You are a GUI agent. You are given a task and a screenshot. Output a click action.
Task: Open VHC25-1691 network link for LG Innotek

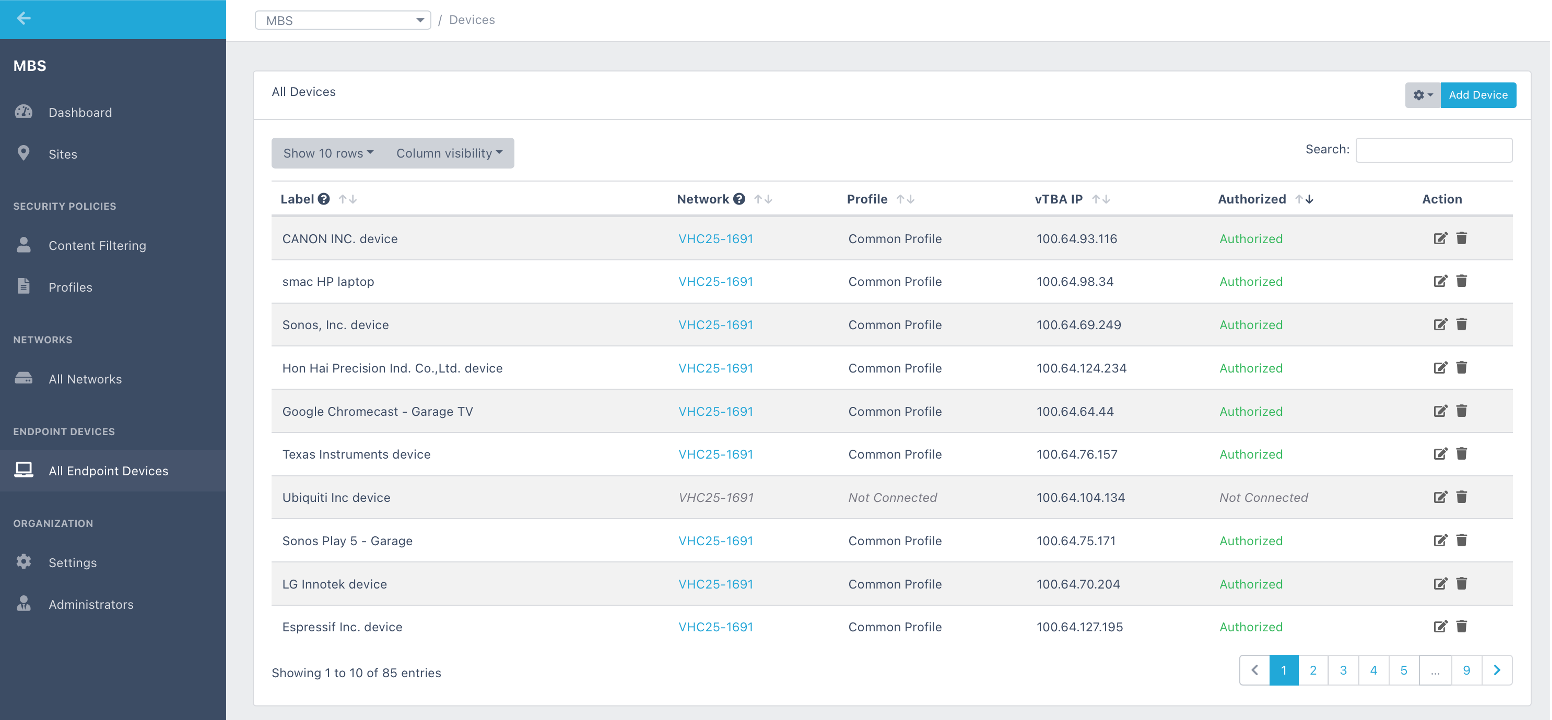716,584
